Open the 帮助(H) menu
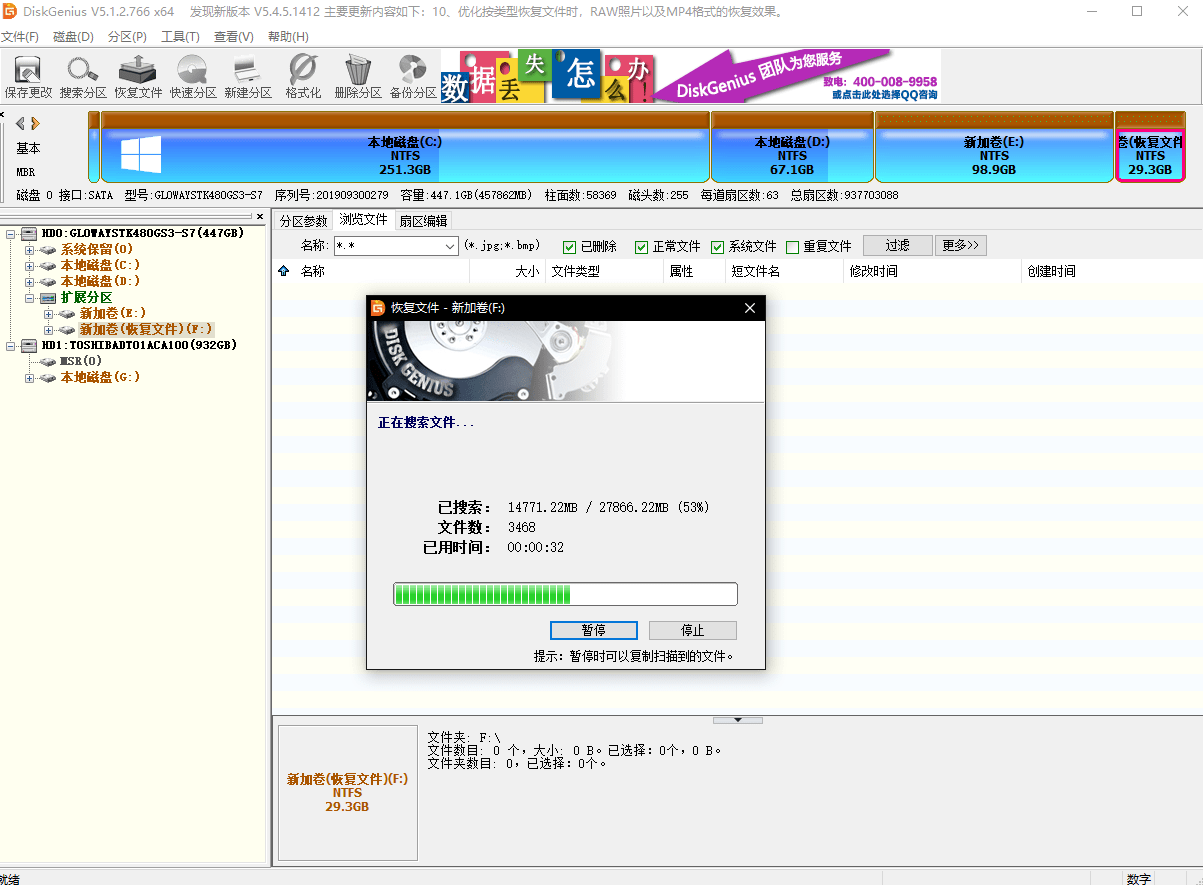1203x885 pixels. click(288, 37)
